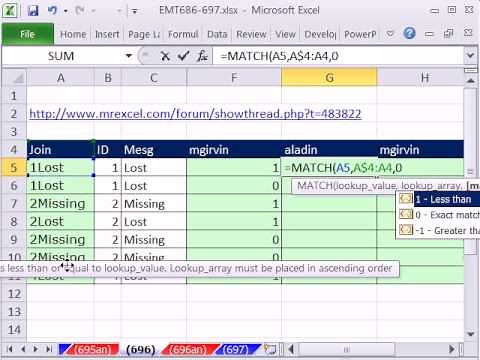Select column A header
Image resolution: width=480 pixels, height=360 pixels.
(60, 78)
